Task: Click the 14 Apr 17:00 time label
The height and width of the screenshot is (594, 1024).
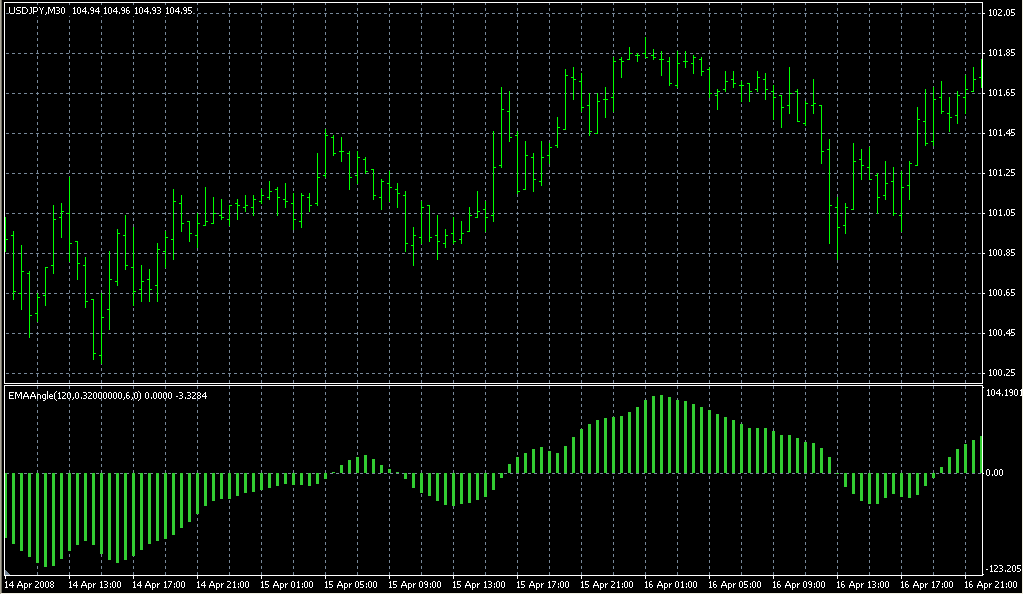Action: (160, 583)
